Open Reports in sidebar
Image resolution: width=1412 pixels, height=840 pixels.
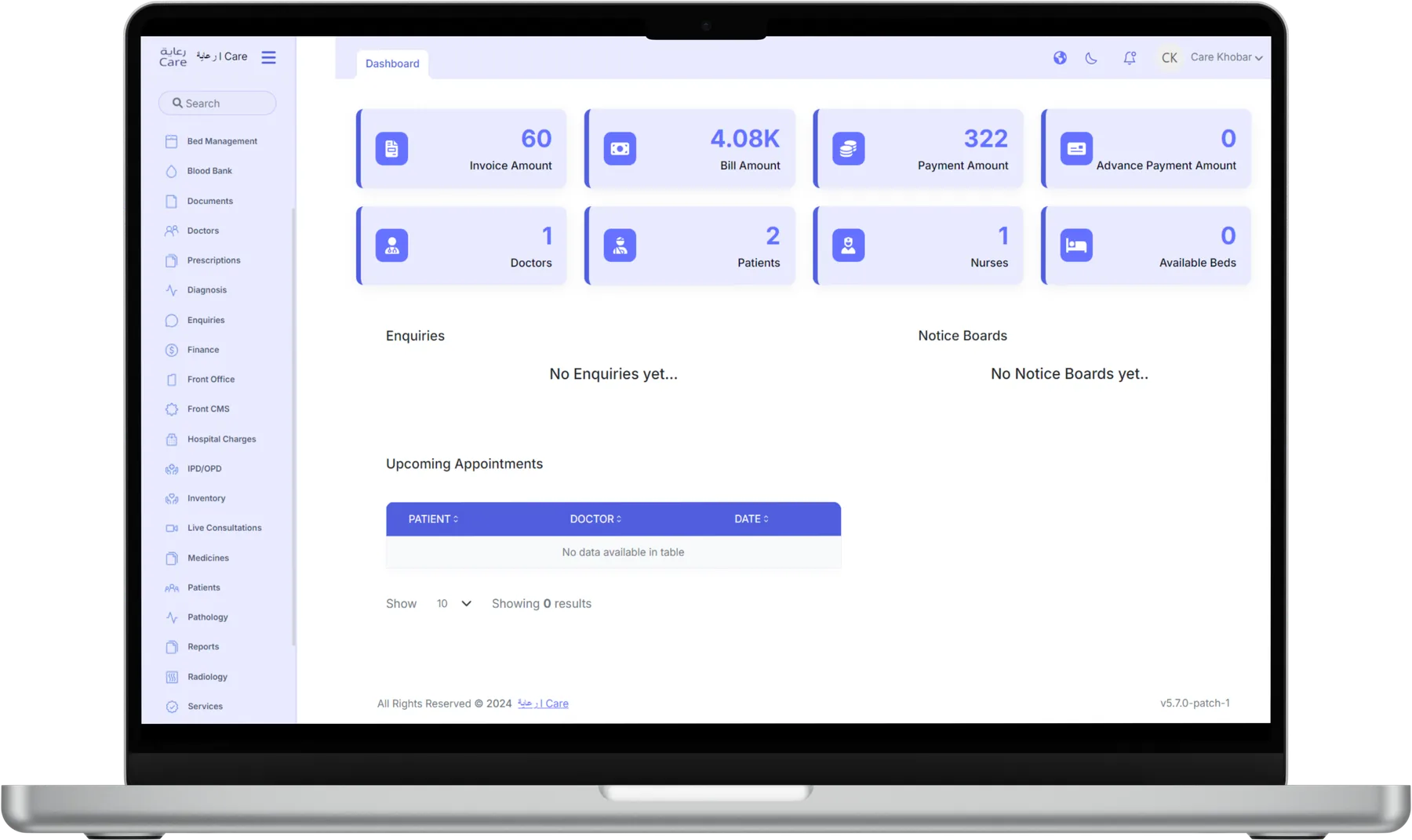203,647
